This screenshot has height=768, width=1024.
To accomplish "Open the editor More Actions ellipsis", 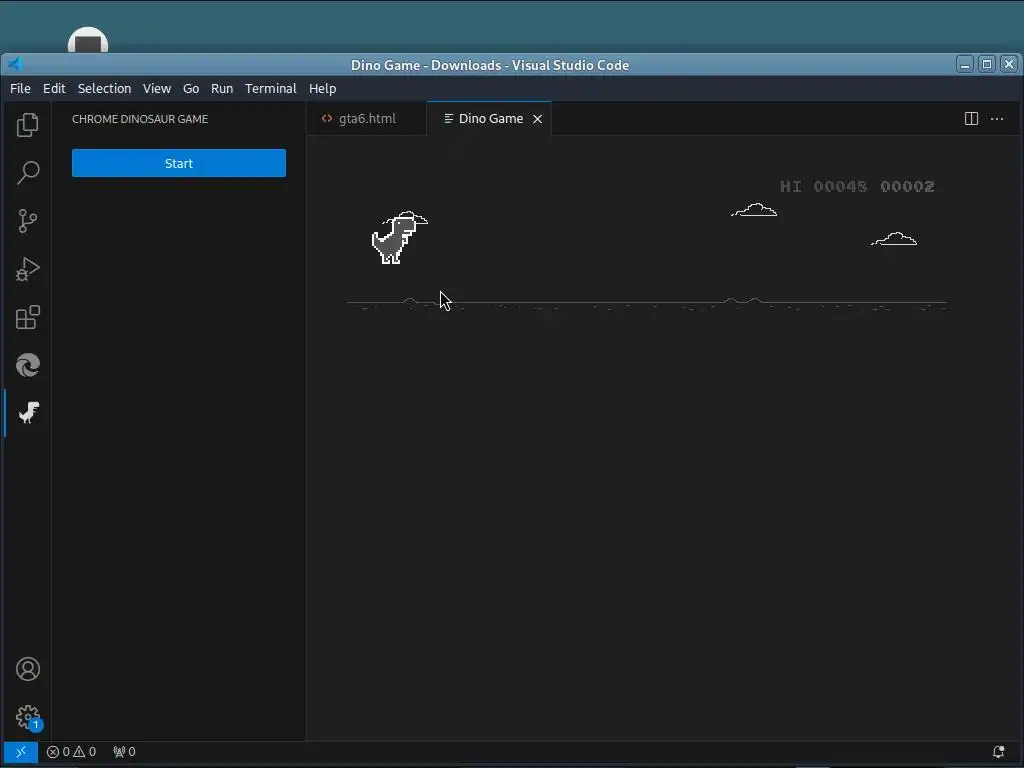I will 997,119.
